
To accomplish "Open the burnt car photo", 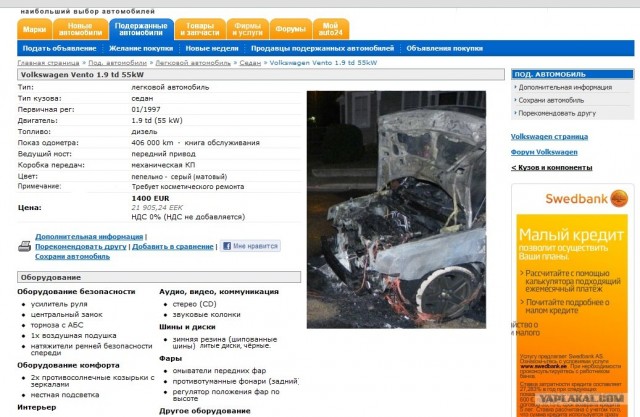I will (396, 210).
